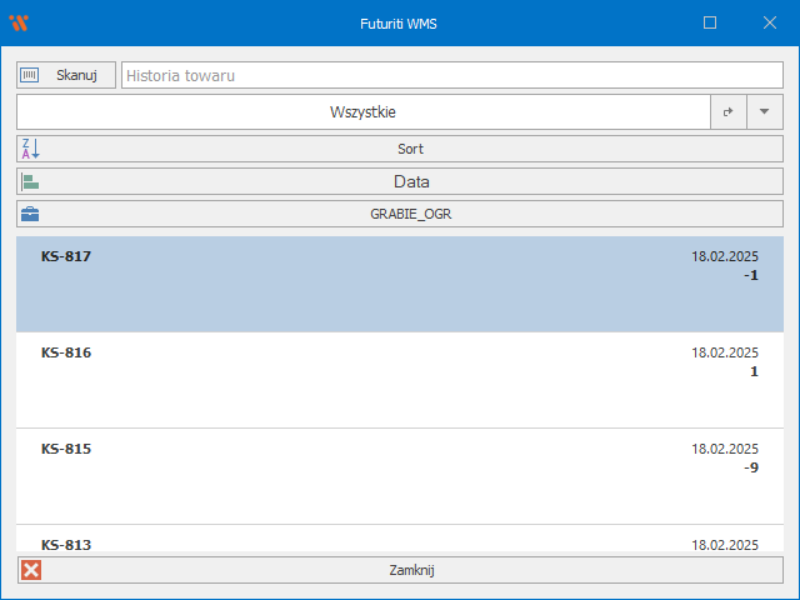The width and height of the screenshot is (800, 600).
Task: Click the briefcase icon on GRABIE_OGR
Action: [30, 214]
